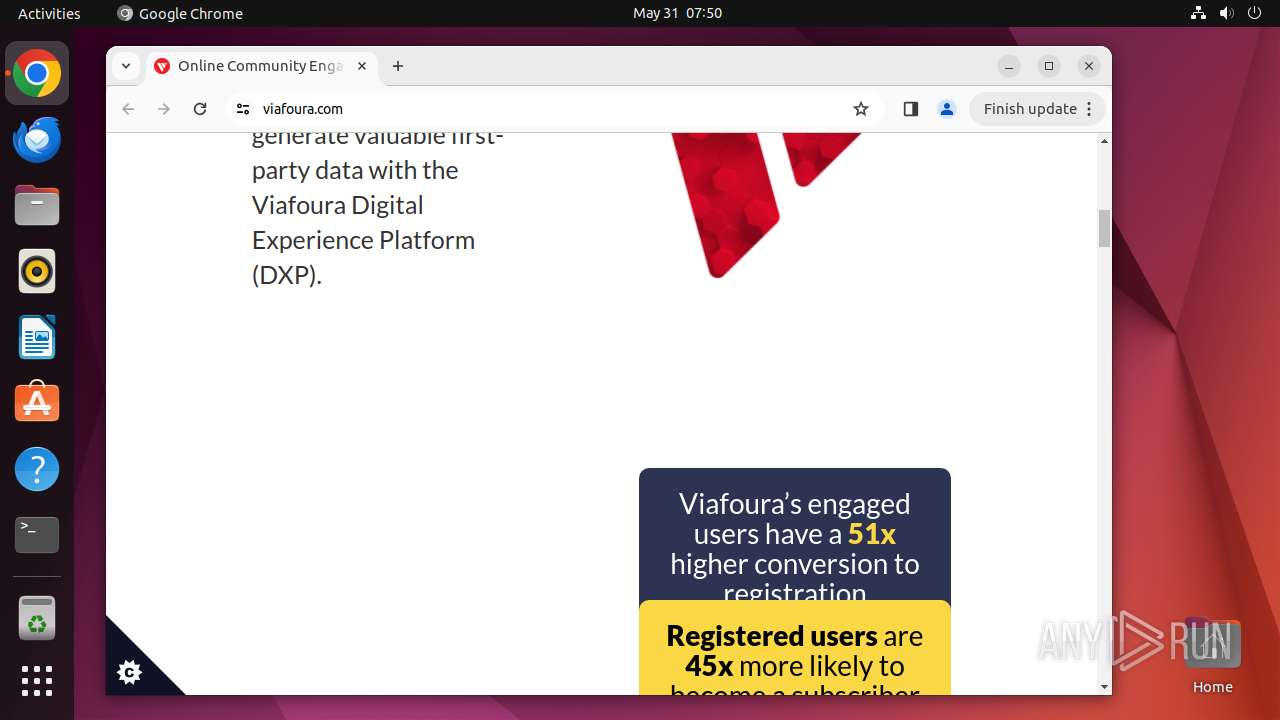Open Rhythmbox music player in the dock
The image size is (1280, 720).
(37, 271)
